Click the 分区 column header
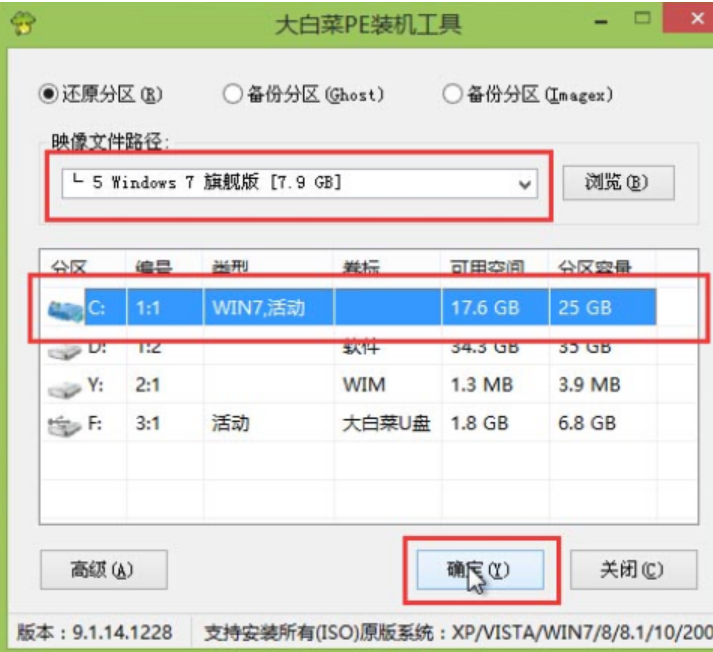The width and height of the screenshot is (713, 652). 69,267
